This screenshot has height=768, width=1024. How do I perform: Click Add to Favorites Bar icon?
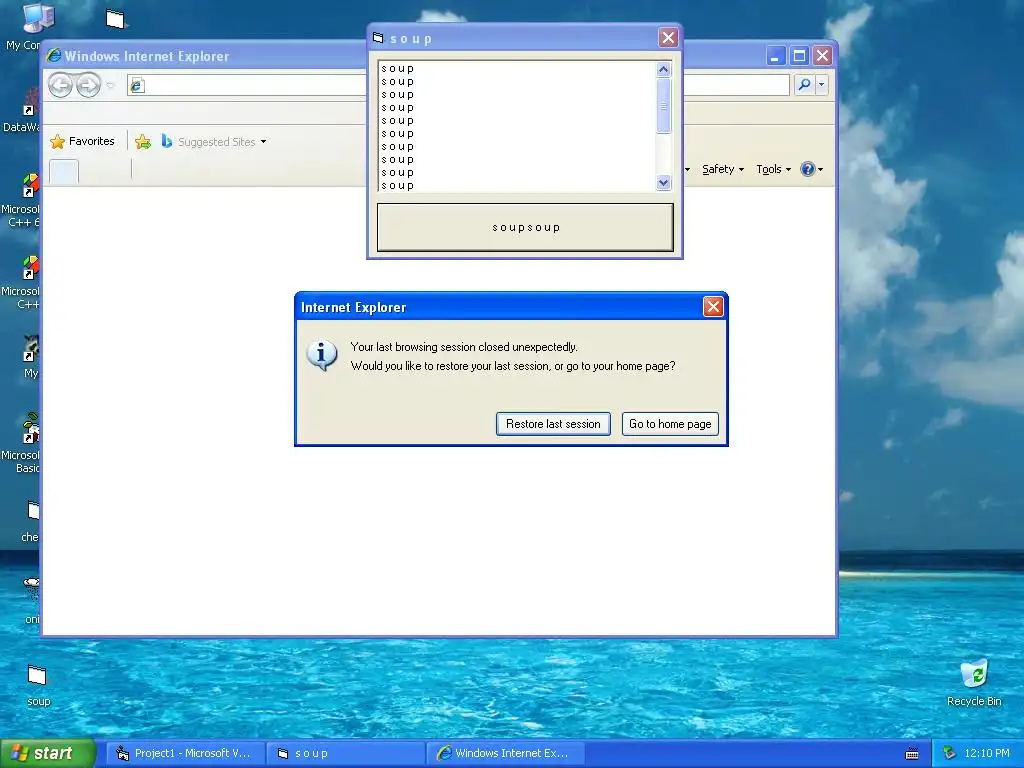(143, 142)
